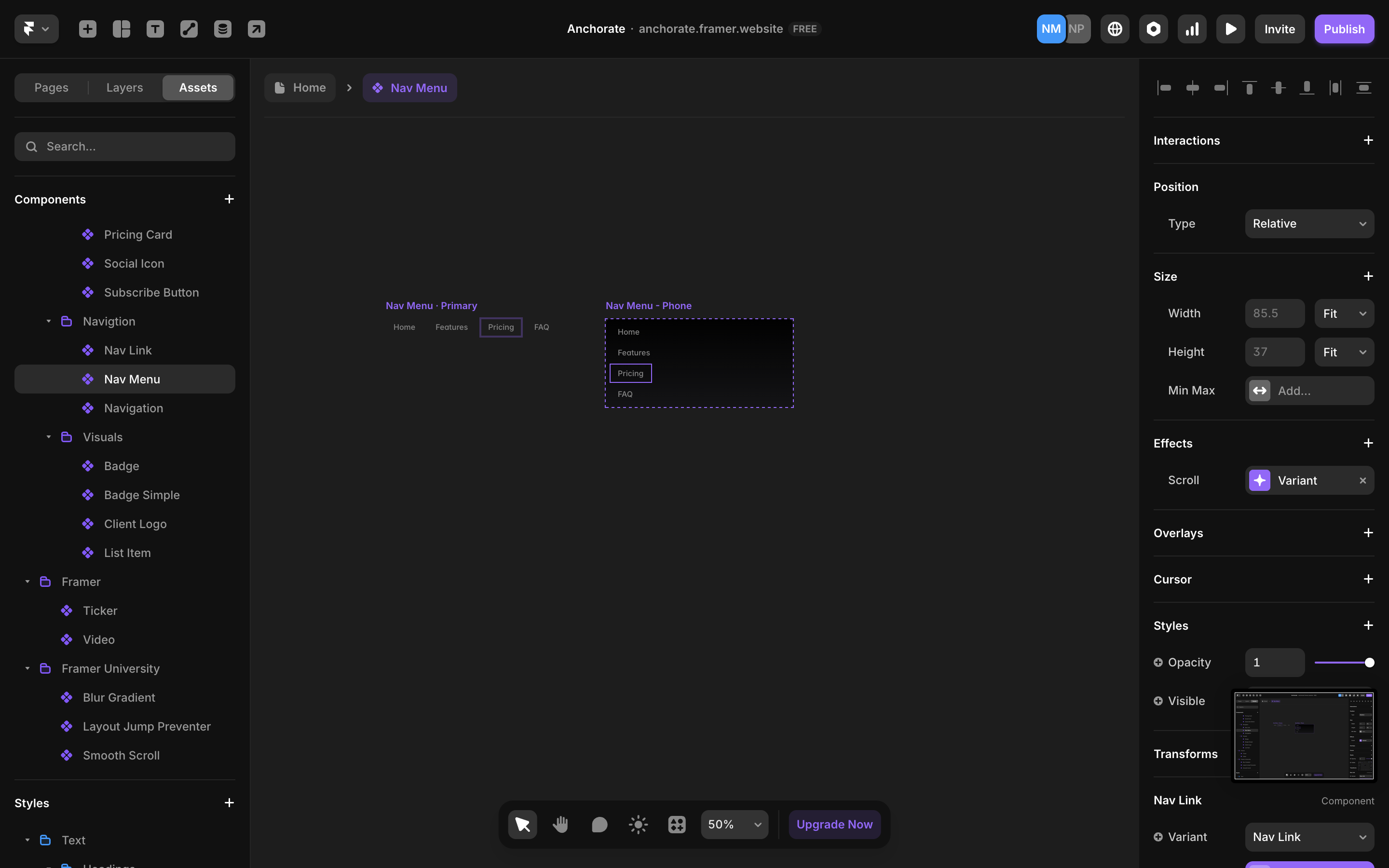
Task: Toggle Visible property variable circle
Action: (x=1157, y=701)
